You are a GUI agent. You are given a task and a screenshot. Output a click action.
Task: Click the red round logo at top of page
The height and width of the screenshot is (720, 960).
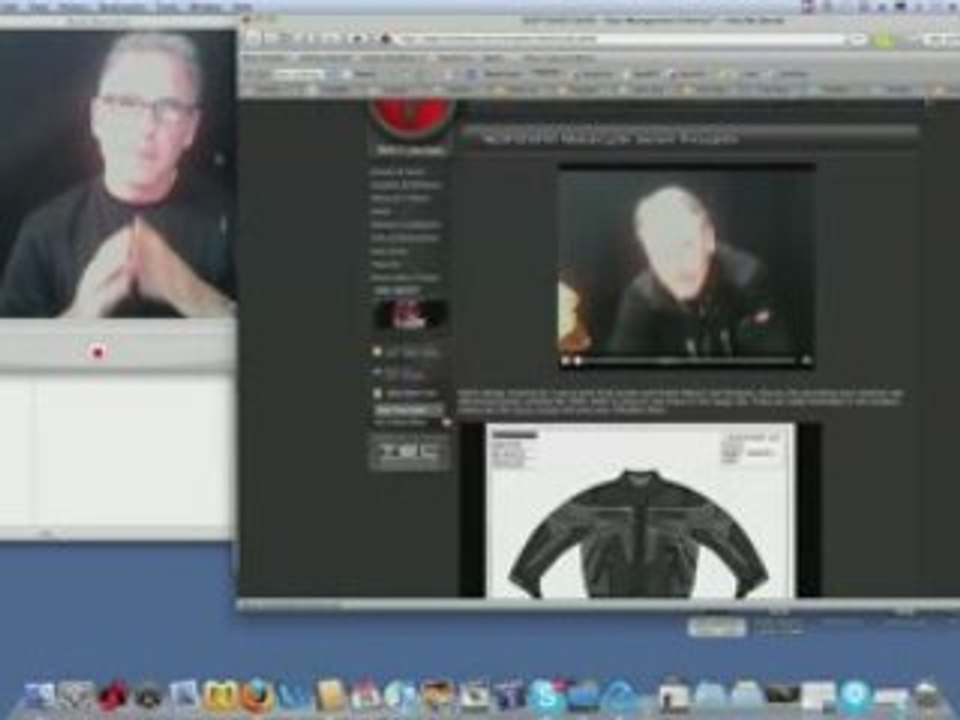coord(412,119)
